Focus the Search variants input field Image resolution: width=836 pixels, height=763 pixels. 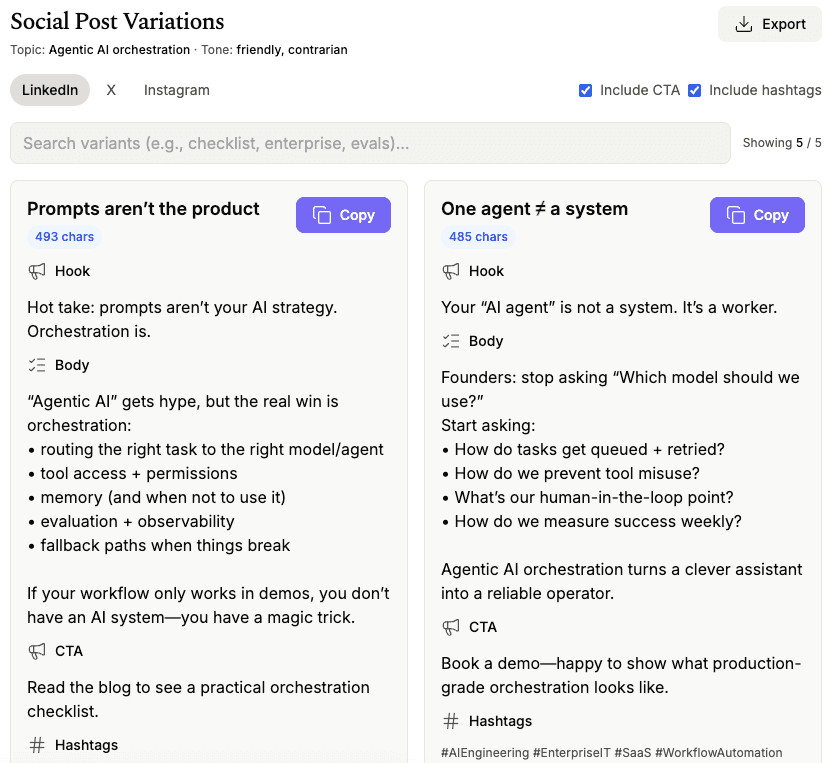[370, 143]
